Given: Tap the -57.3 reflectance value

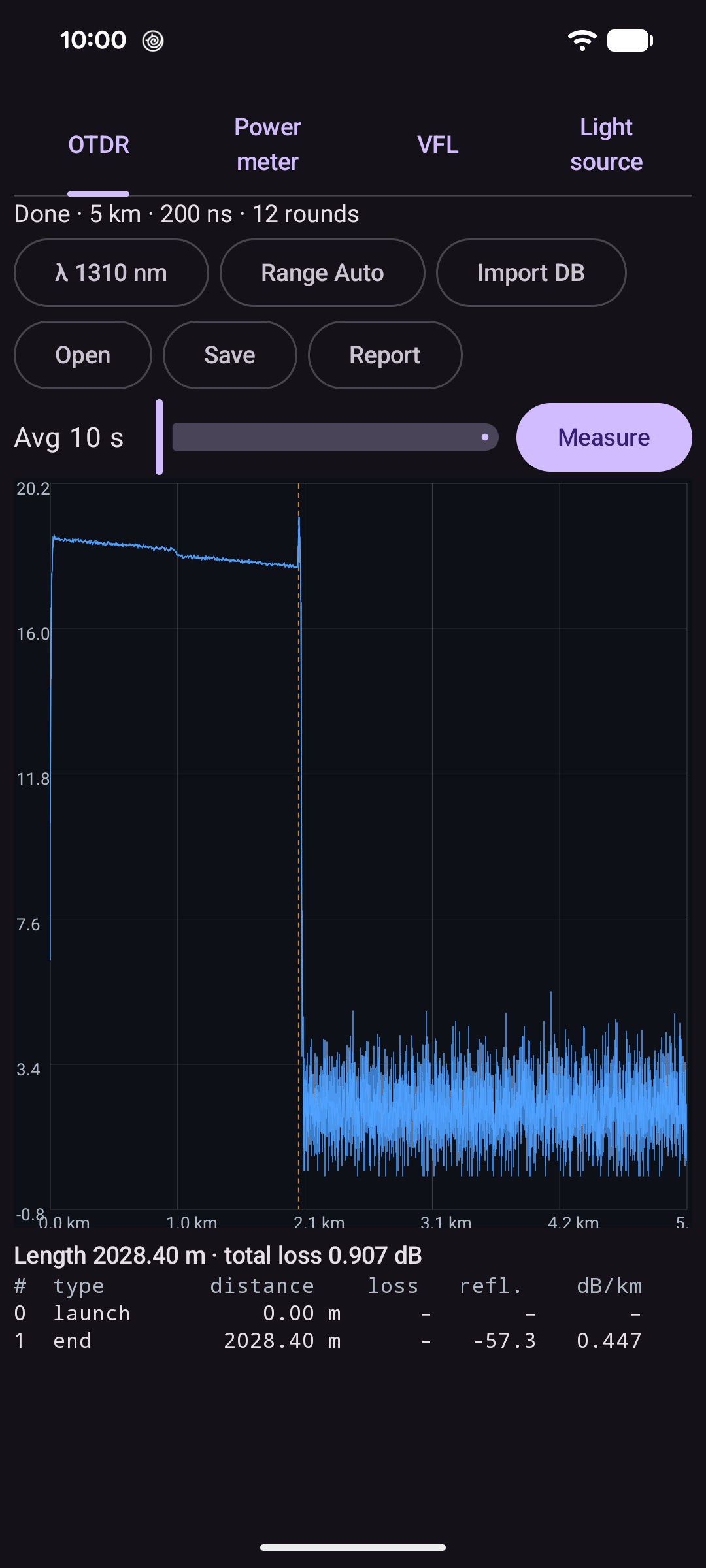Looking at the screenshot, I should [x=504, y=1341].
